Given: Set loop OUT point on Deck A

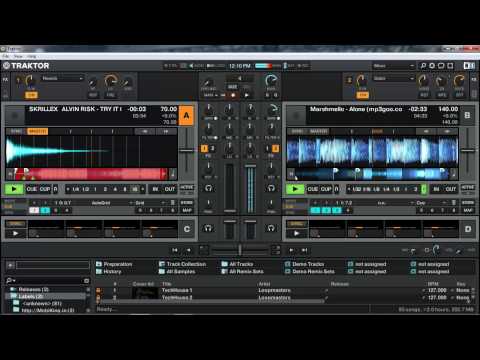Looking at the screenshot, I should point(170,189).
